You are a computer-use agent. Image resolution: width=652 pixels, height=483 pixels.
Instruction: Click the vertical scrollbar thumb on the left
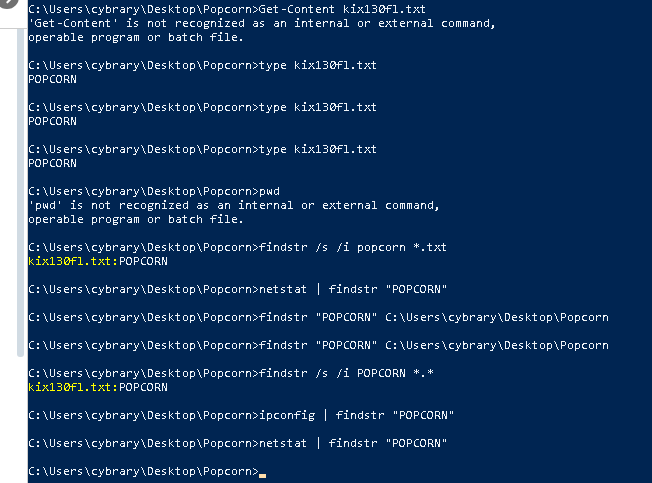pyautogui.click(x=19, y=178)
